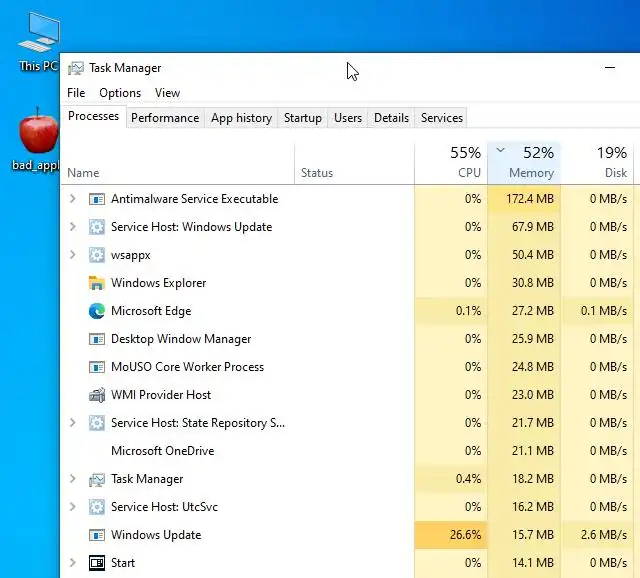The width and height of the screenshot is (640, 578).
Task: Sort processes by the Memory column
Action: [524, 163]
